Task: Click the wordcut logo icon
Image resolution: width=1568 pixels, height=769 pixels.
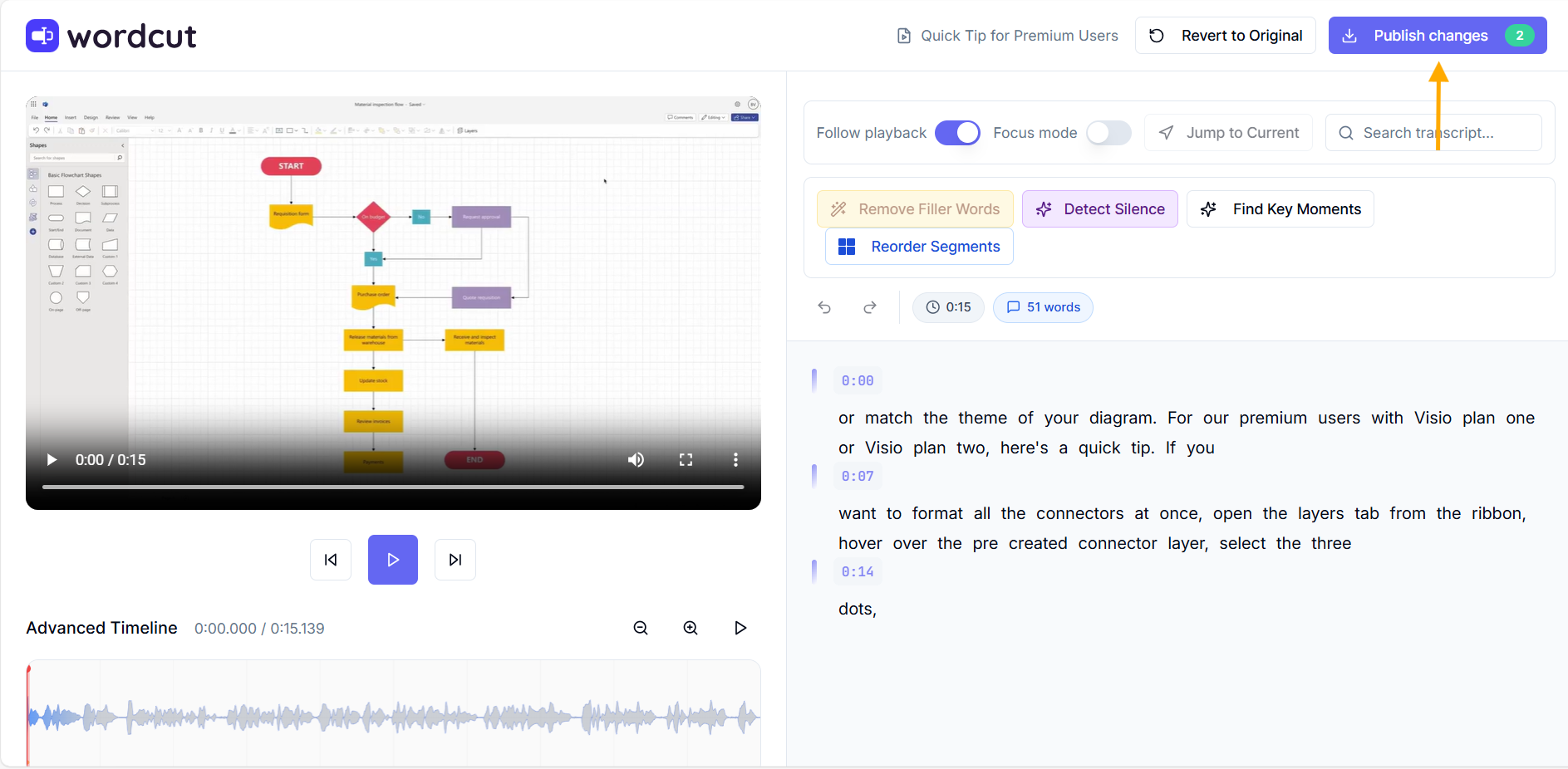Action: [x=42, y=36]
